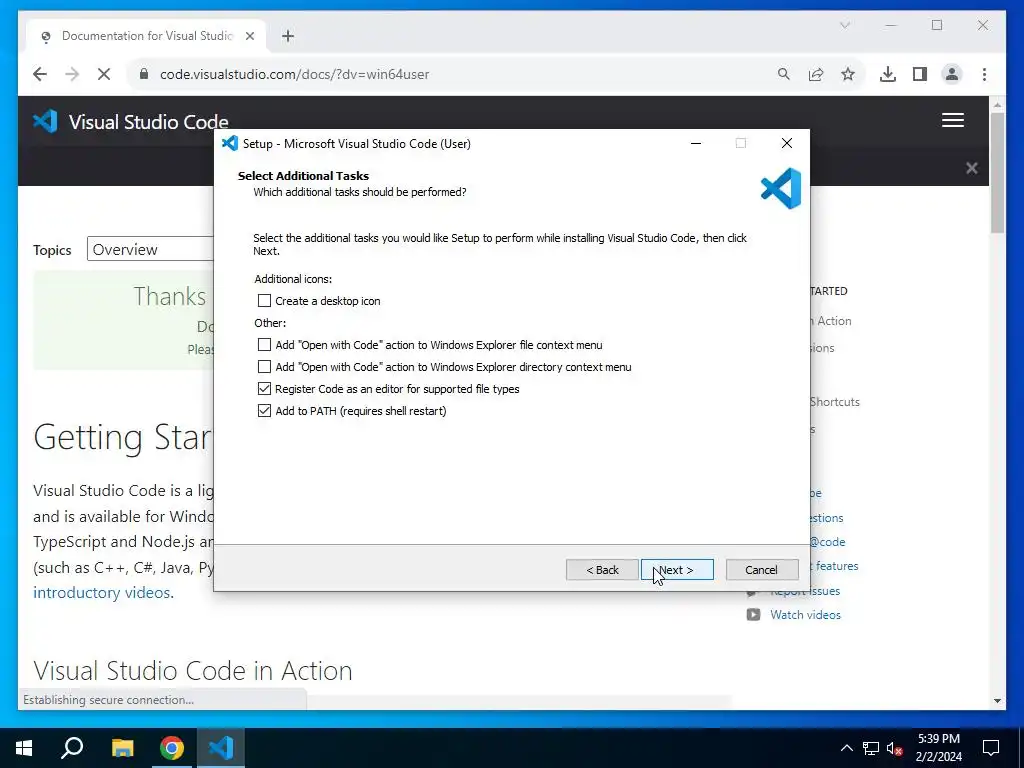Click the search magnifier in Chrome address bar
Image resolution: width=1024 pixels, height=768 pixels.
pos(784,74)
